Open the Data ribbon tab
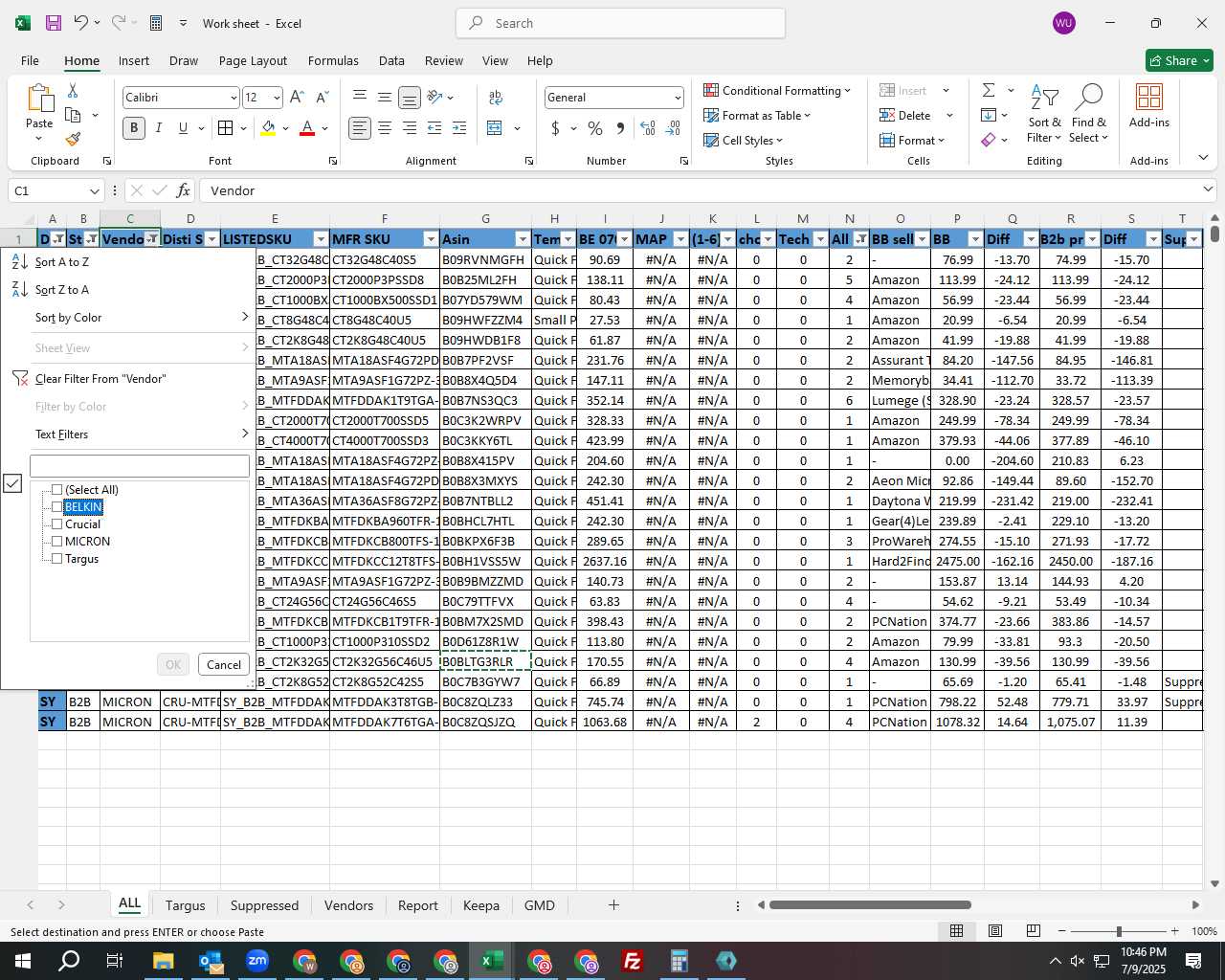Screen dimensions: 1225x980 [391, 60]
